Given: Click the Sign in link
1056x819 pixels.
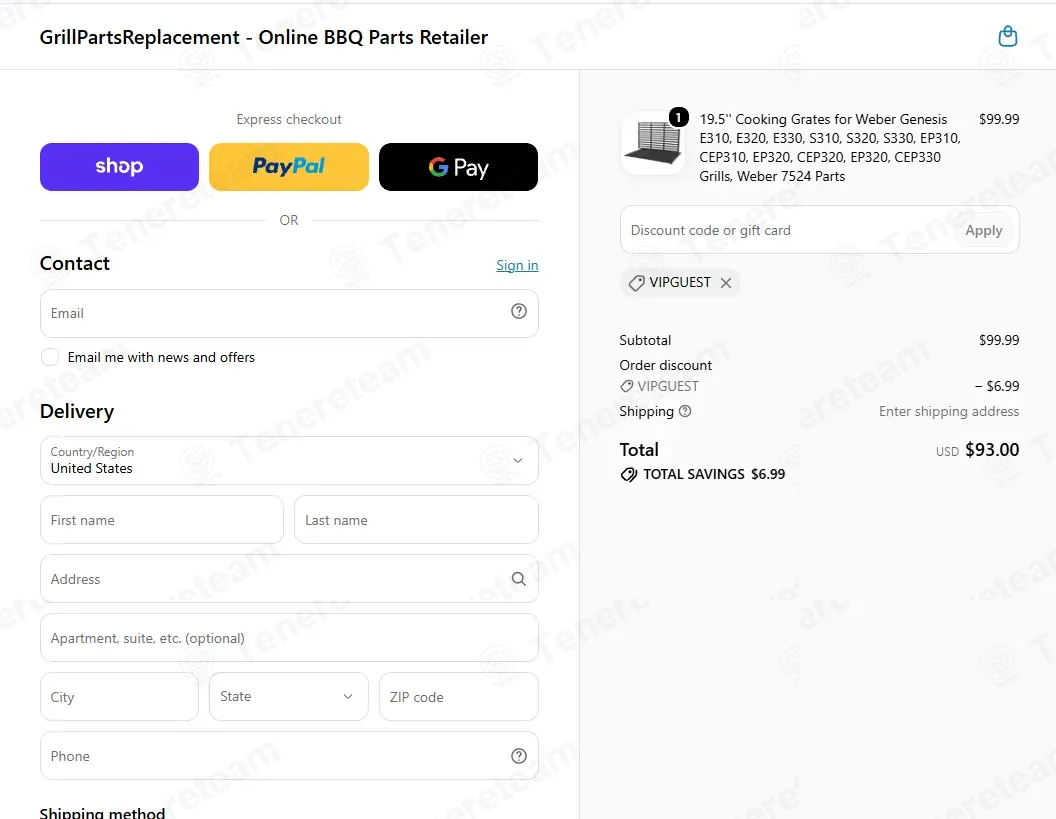Looking at the screenshot, I should coord(517,265).
